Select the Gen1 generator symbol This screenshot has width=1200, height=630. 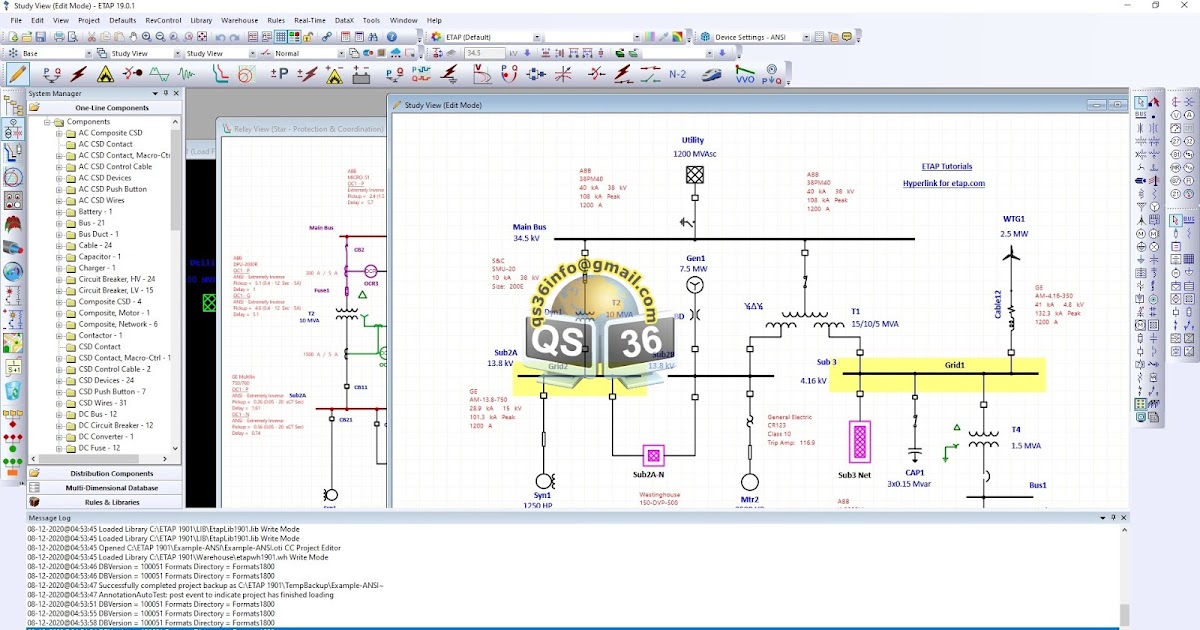tap(694, 286)
